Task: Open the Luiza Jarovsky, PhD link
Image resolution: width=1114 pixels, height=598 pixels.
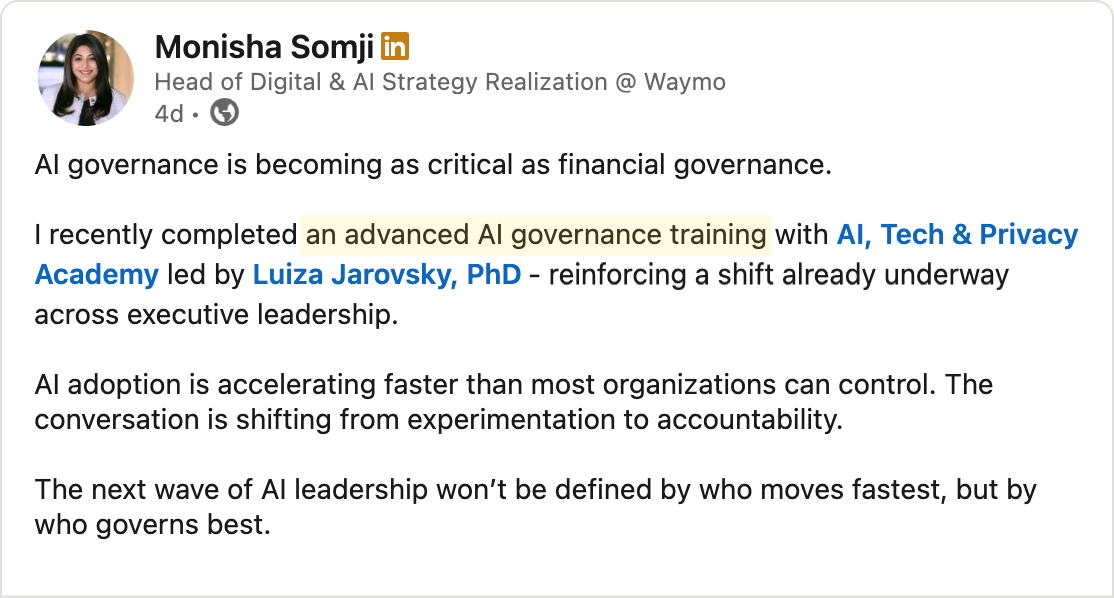Action: [x=386, y=274]
